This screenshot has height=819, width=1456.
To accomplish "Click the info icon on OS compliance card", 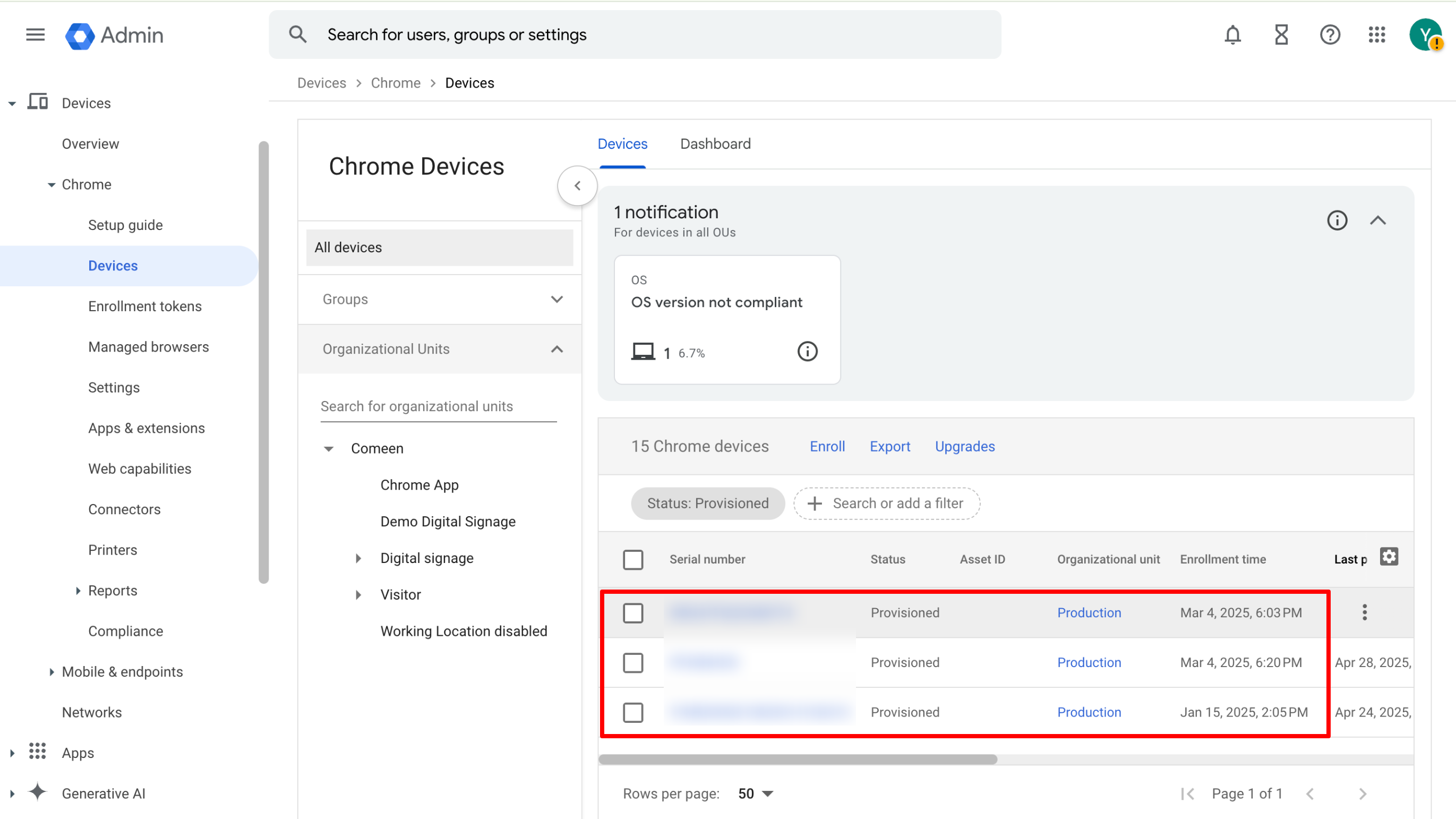I will tap(807, 352).
